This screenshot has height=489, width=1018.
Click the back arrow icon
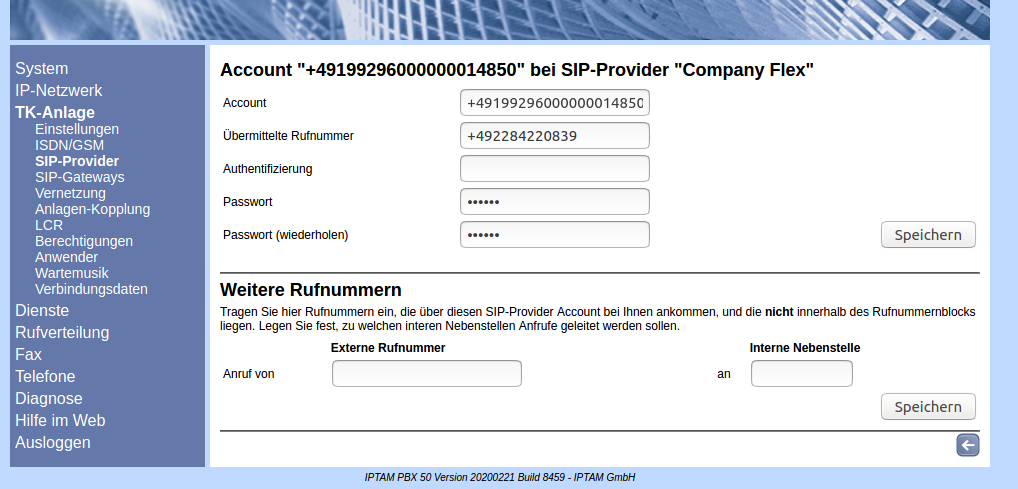click(967, 446)
